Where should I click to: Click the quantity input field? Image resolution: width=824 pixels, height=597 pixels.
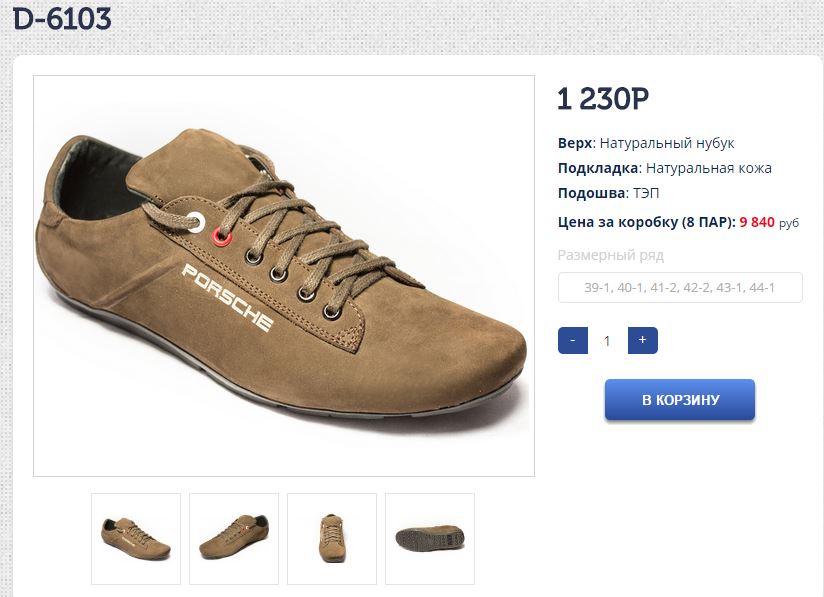(x=607, y=341)
